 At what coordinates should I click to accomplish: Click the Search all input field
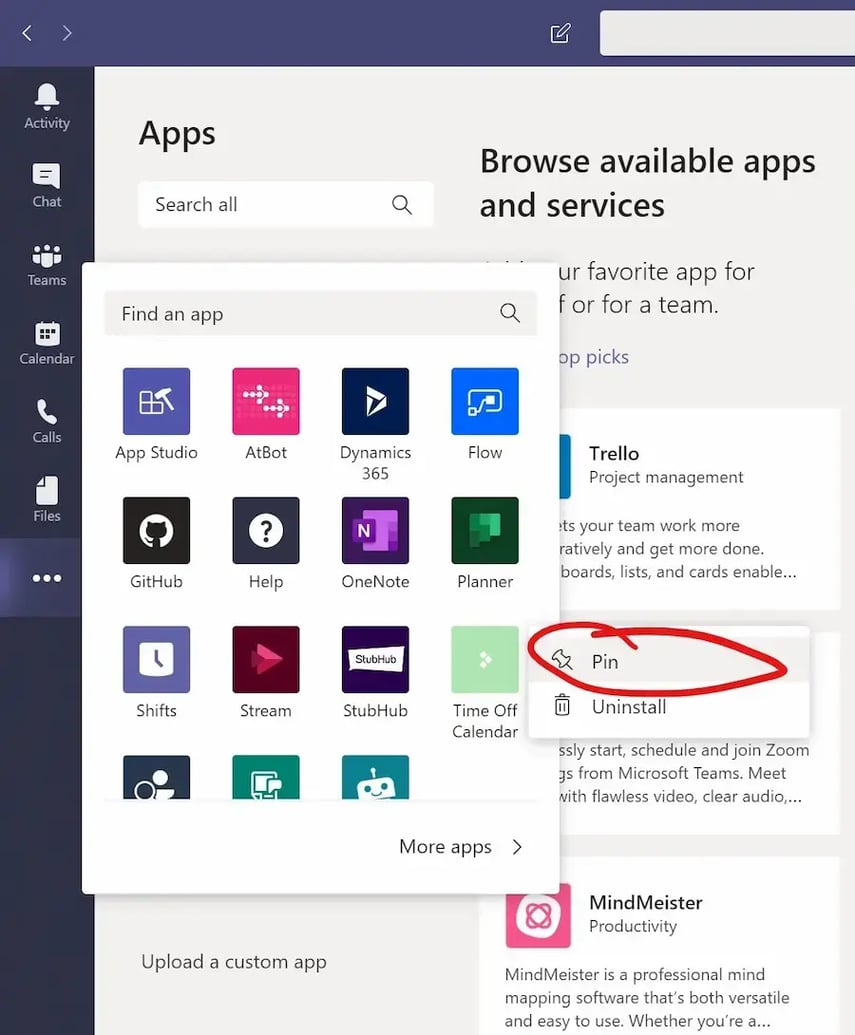[286, 205]
